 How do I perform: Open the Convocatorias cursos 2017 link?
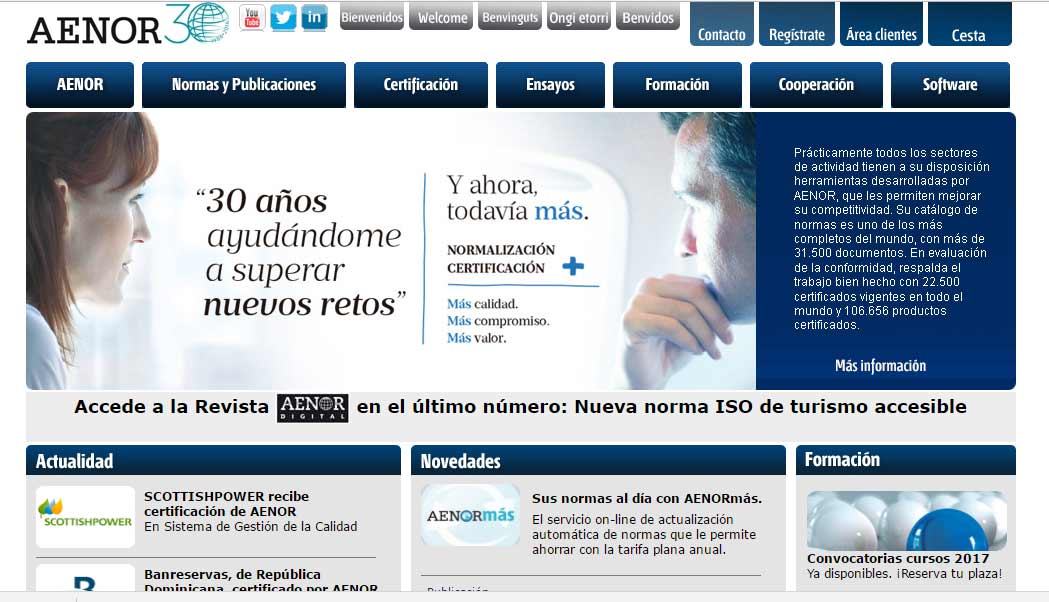(898, 559)
